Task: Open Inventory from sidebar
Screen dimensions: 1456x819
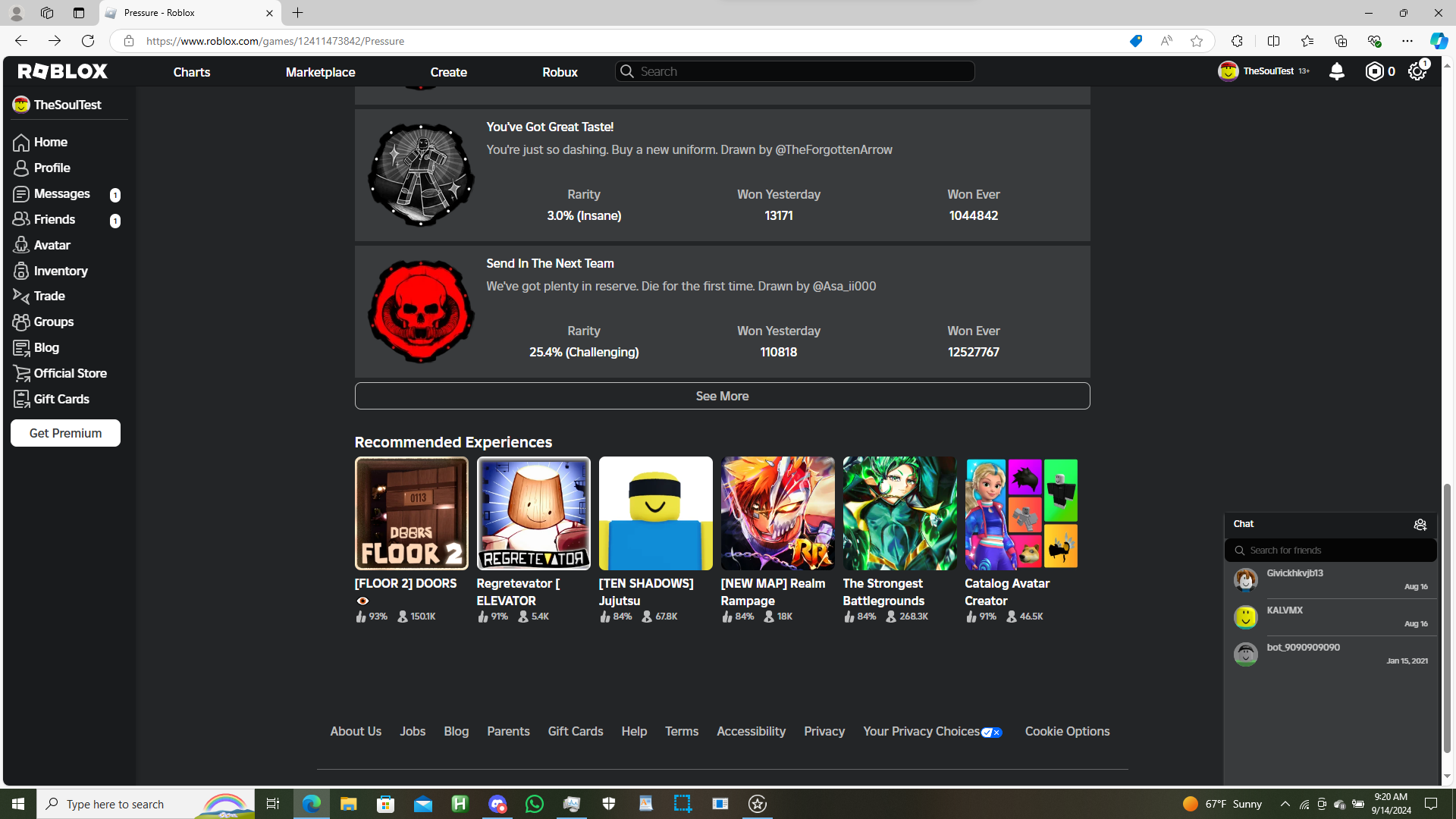Action: (60, 271)
